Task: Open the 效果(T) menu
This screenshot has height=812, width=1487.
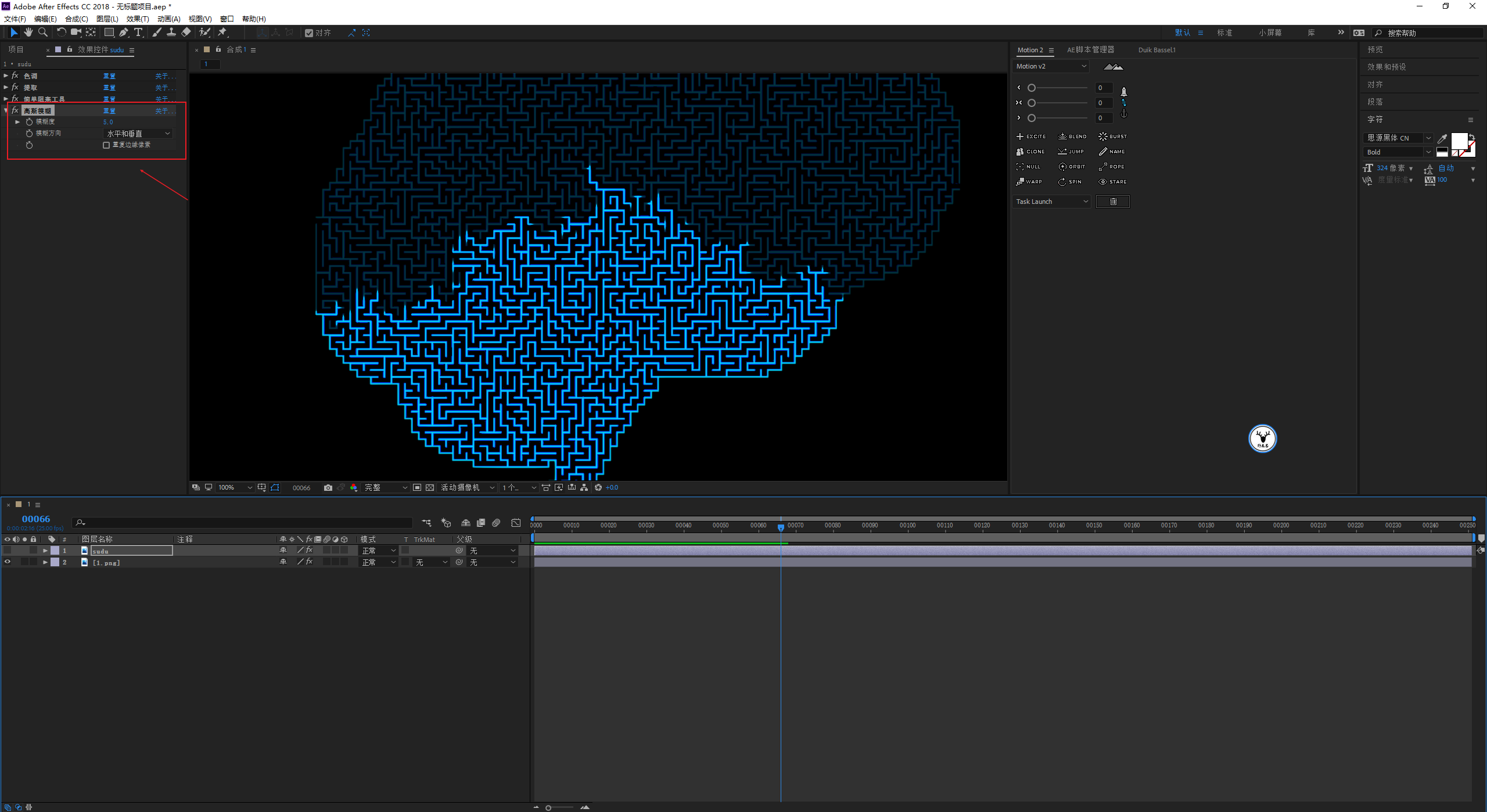Action: click(138, 19)
